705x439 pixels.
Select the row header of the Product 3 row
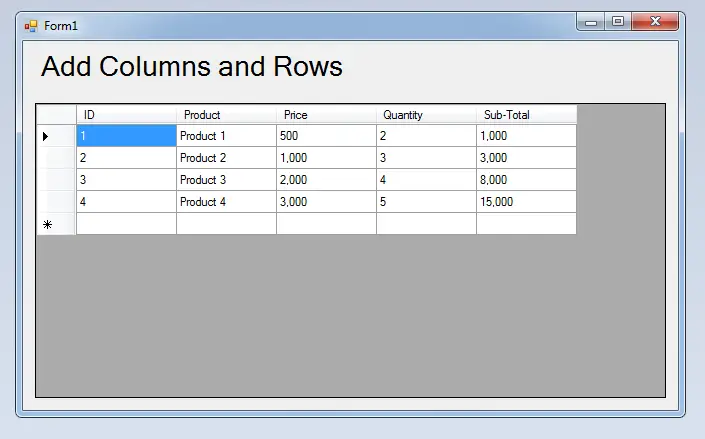[x=56, y=180]
